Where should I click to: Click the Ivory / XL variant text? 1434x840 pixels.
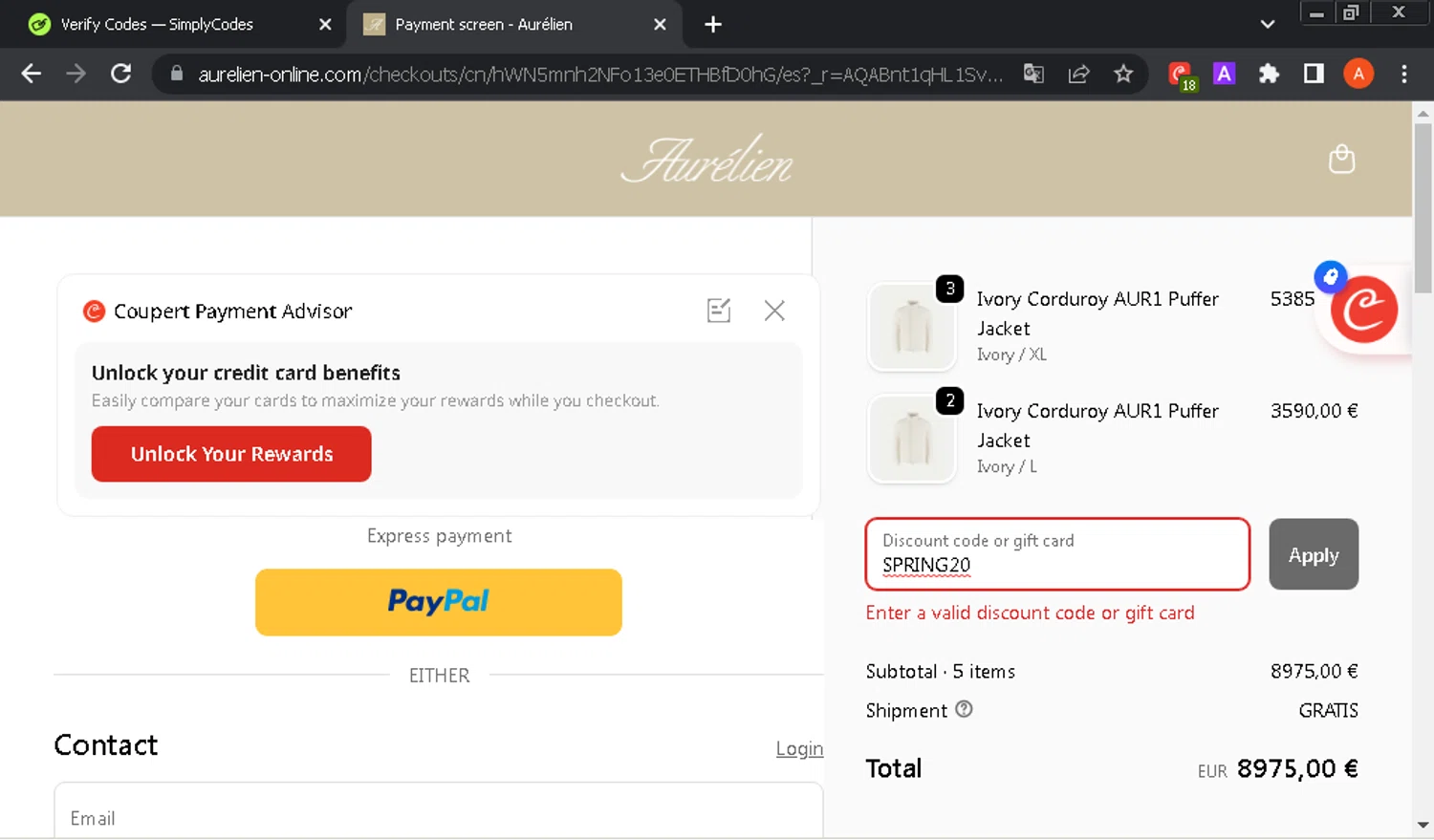tap(1011, 355)
